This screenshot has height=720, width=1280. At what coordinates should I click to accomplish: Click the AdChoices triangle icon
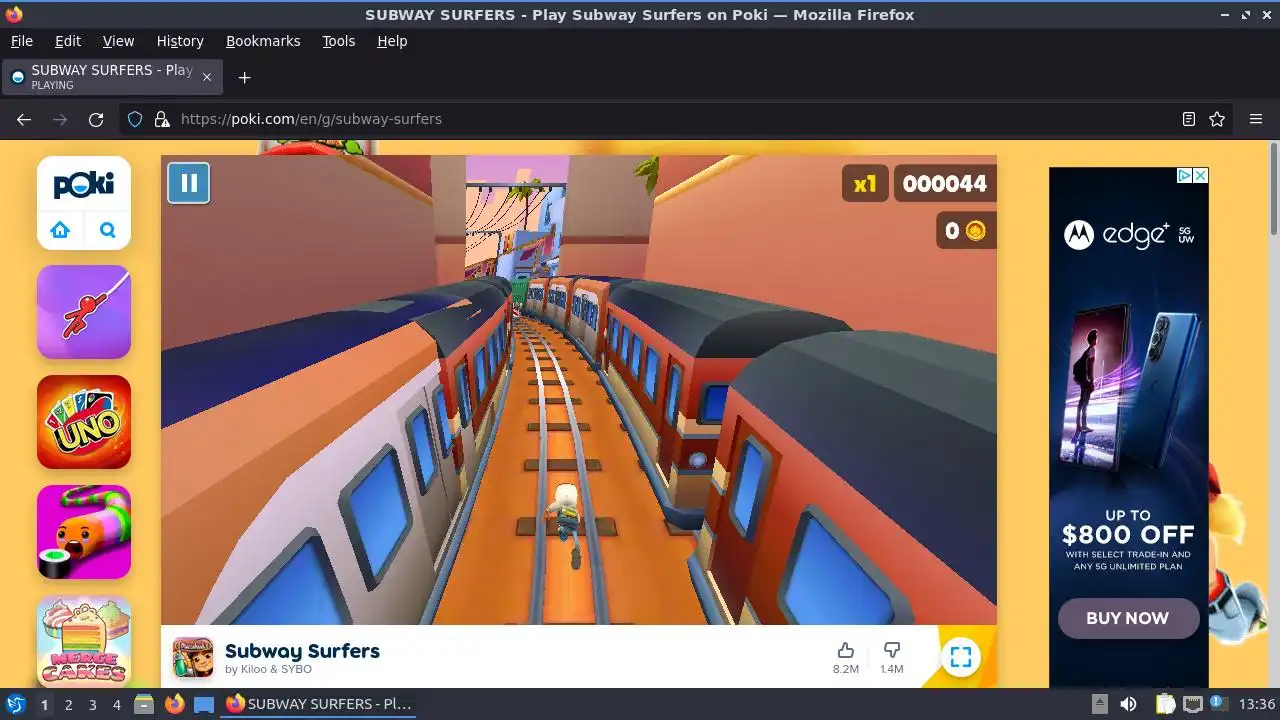click(x=1184, y=175)
